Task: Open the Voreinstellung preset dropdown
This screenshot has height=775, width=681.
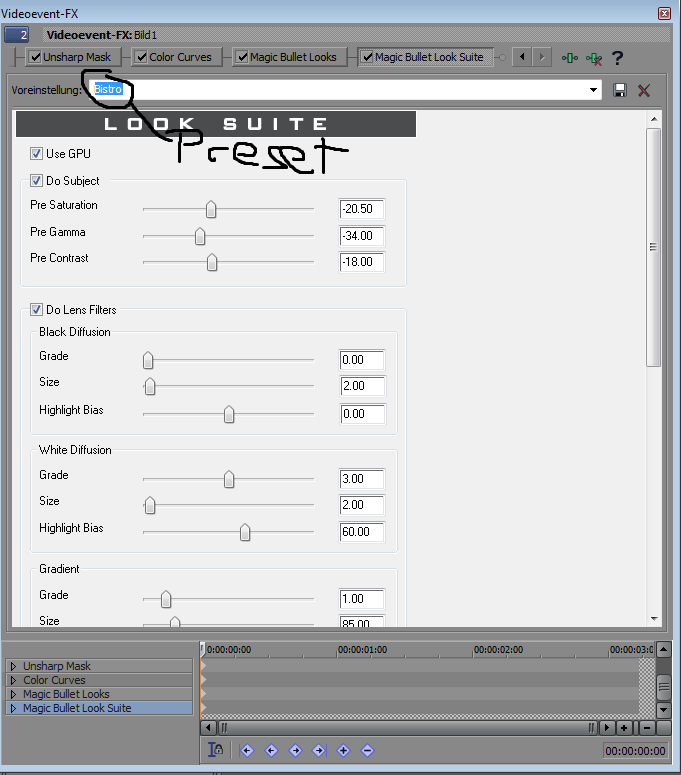Action: pos(595,90)
